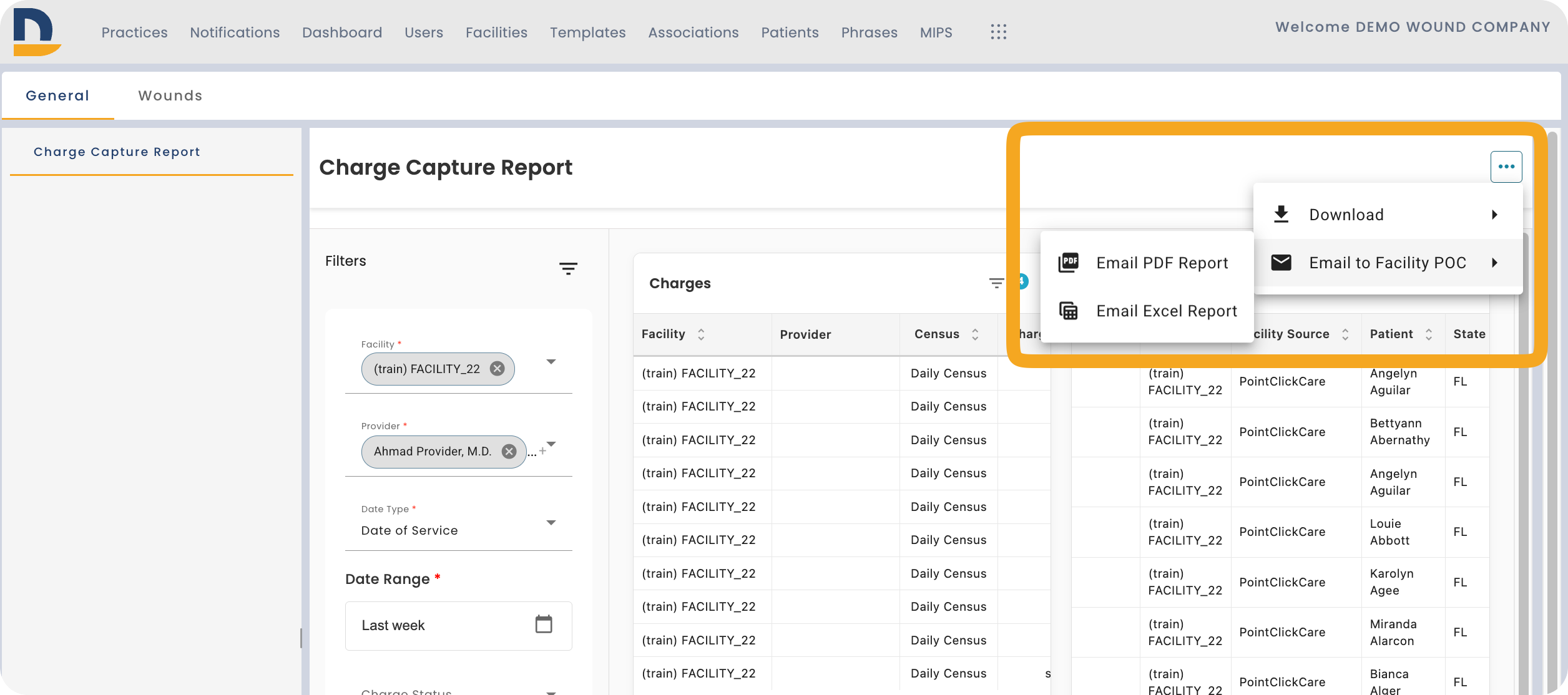The height and width of the screenshot is (695, 1568).
Task: Sort the table by Facility column
Action: coord(701,334)
